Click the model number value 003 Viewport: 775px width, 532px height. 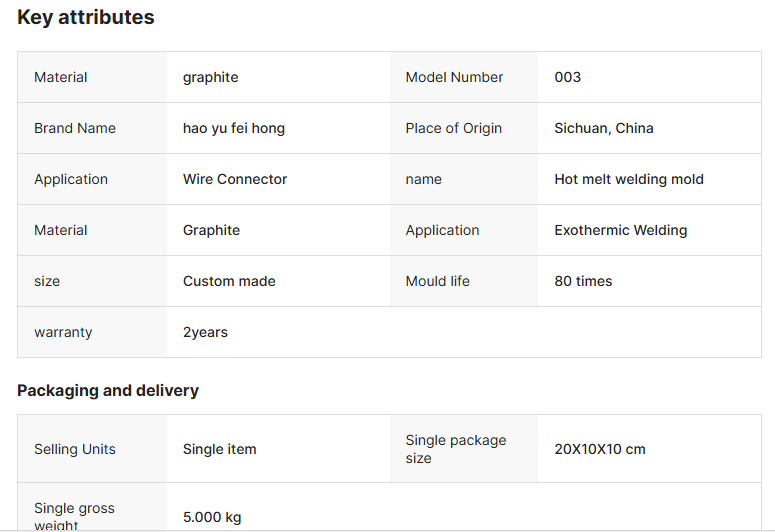567,77
